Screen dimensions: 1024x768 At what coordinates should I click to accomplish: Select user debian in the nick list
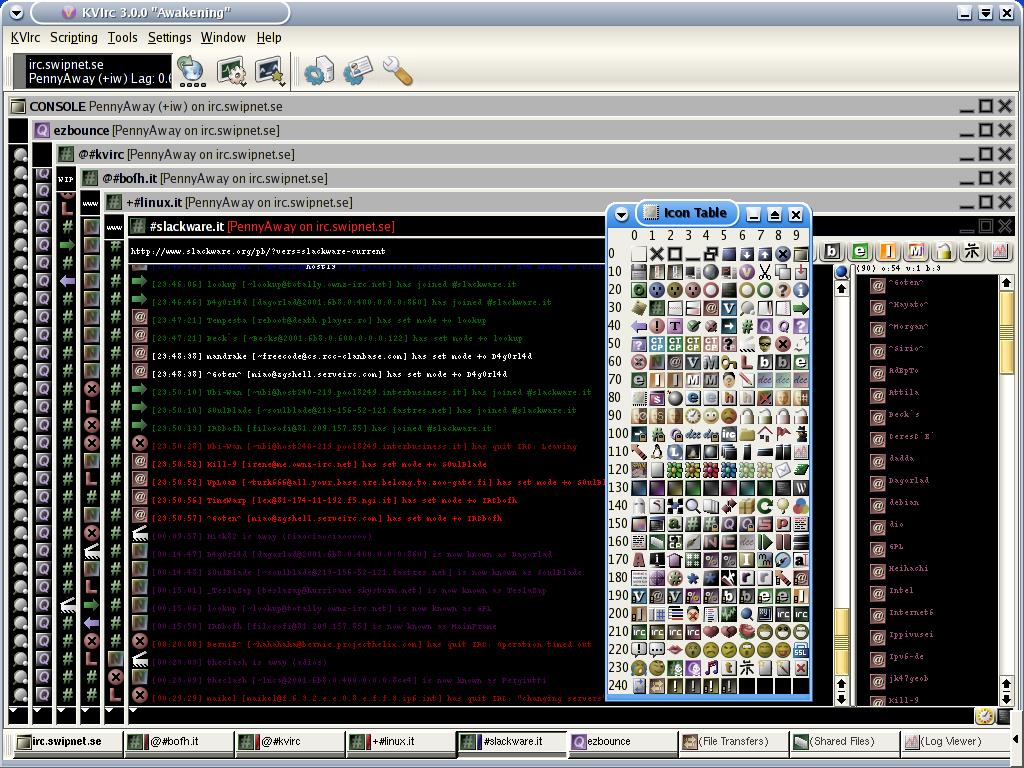coord(903,502)
